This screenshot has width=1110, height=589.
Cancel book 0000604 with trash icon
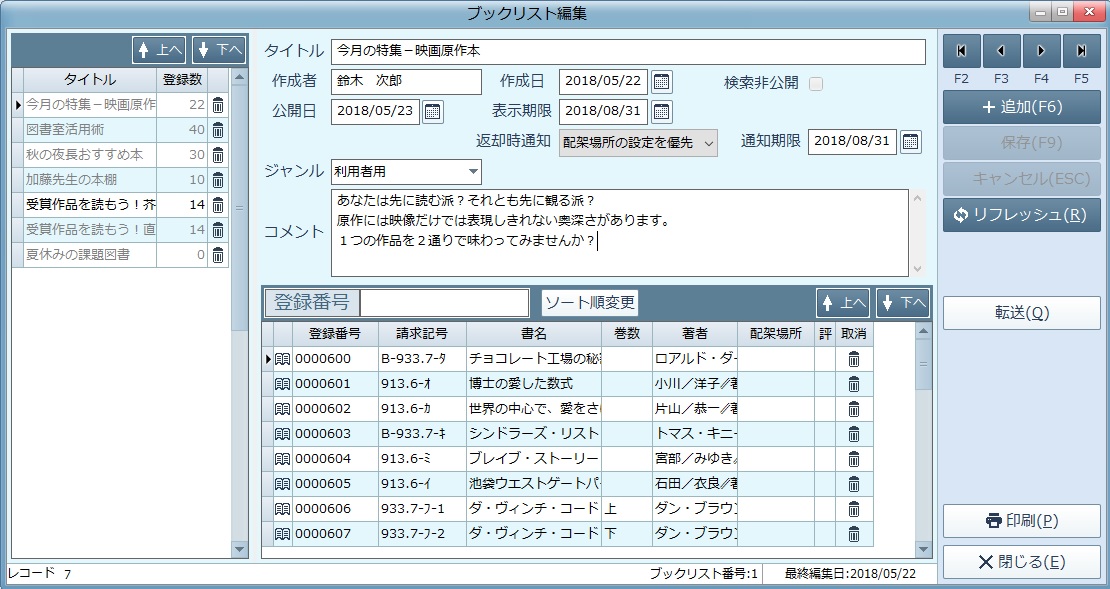click(854, 459)
